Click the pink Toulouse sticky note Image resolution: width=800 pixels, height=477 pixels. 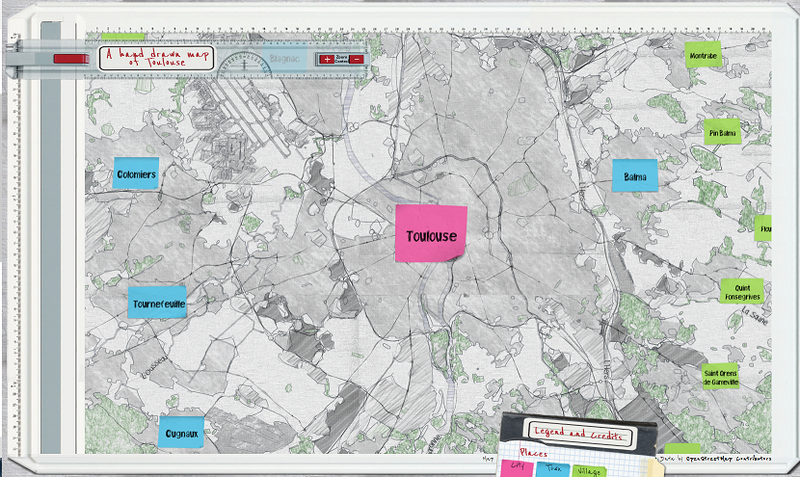tap(431, 235)
